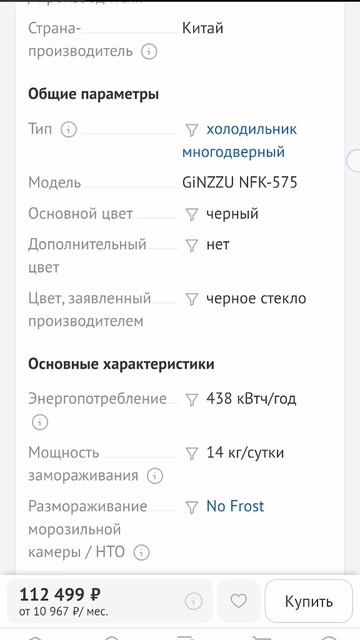Screen dimensions: 360x640
Task: Add product to favorites with heart
Action: (239, 601)
